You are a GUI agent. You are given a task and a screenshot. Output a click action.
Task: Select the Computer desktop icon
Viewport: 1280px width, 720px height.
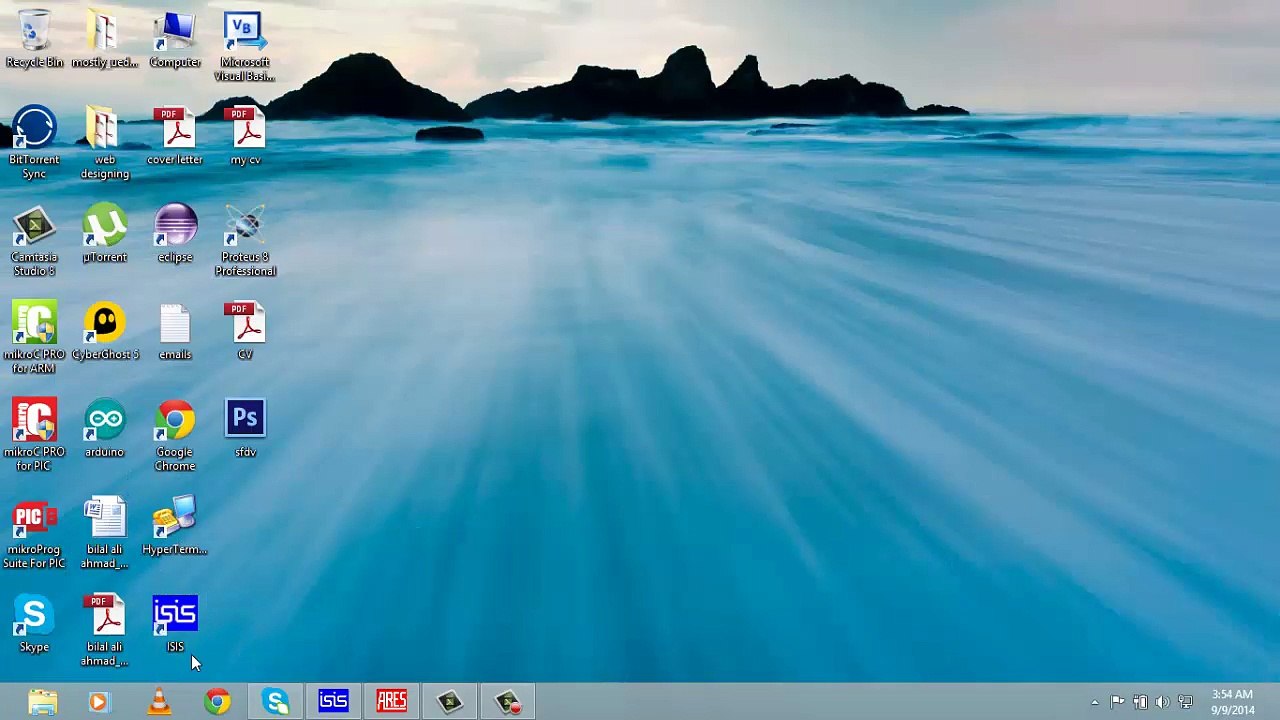pos(175,40)
